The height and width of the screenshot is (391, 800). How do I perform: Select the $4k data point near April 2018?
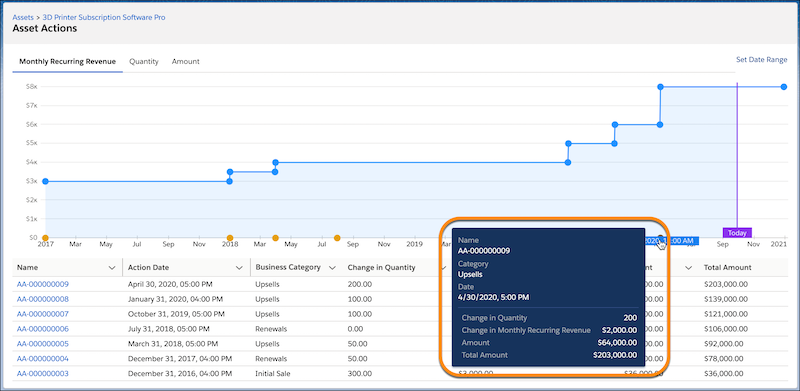(276, 163)
